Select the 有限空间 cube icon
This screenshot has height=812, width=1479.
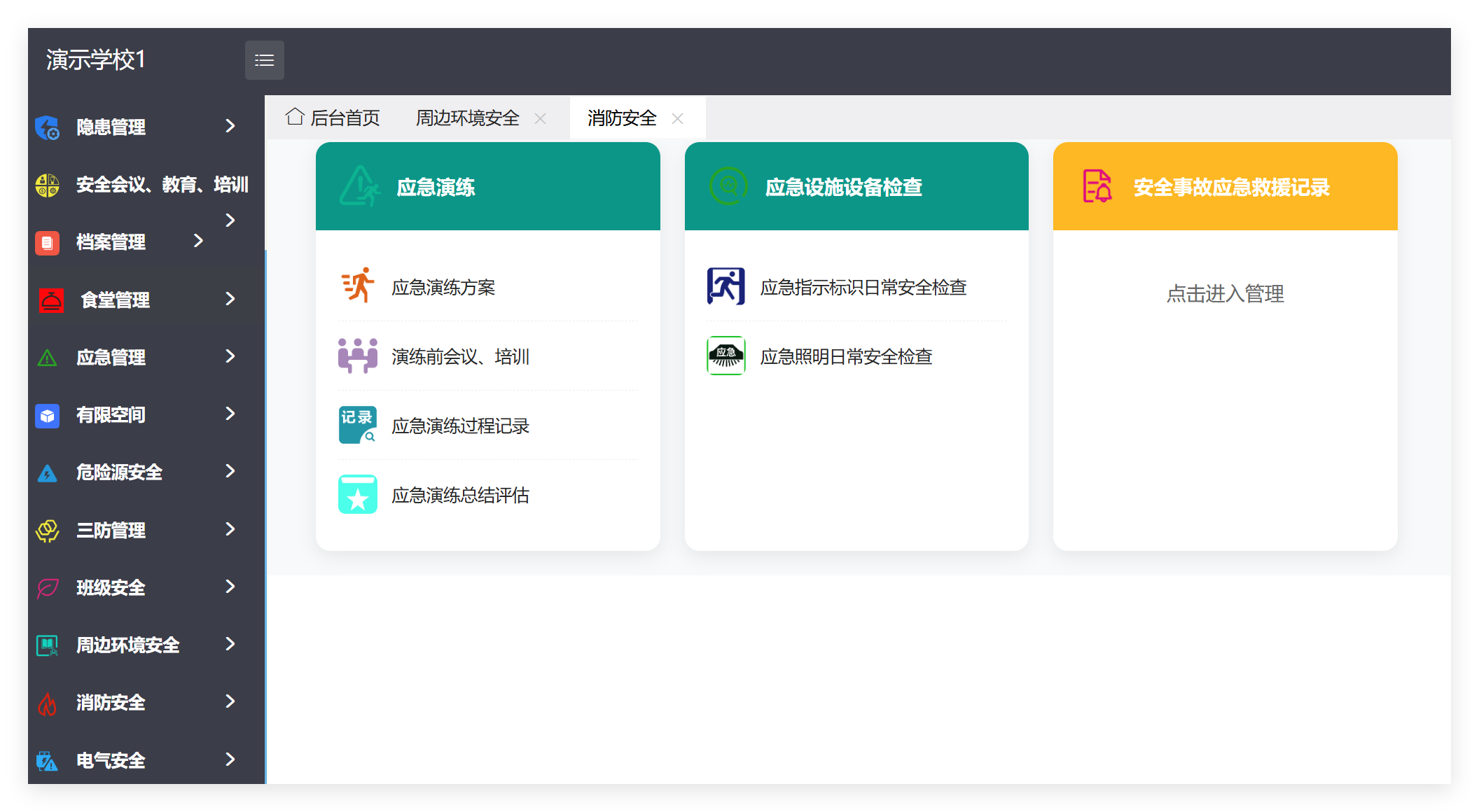46,415
